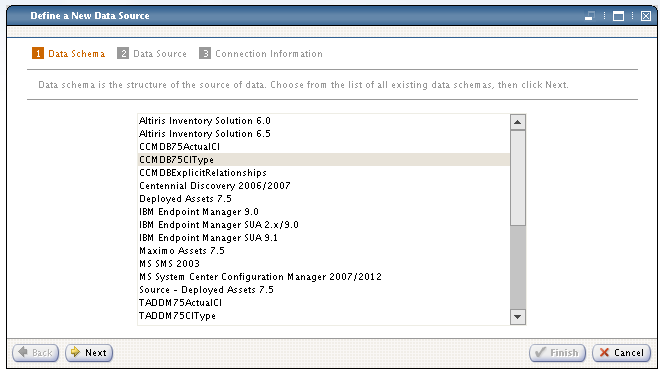The width and height of the screenshot is (660, 375).
Task: Click the schema list scrollbar thumb
Action: coord(518,178)
